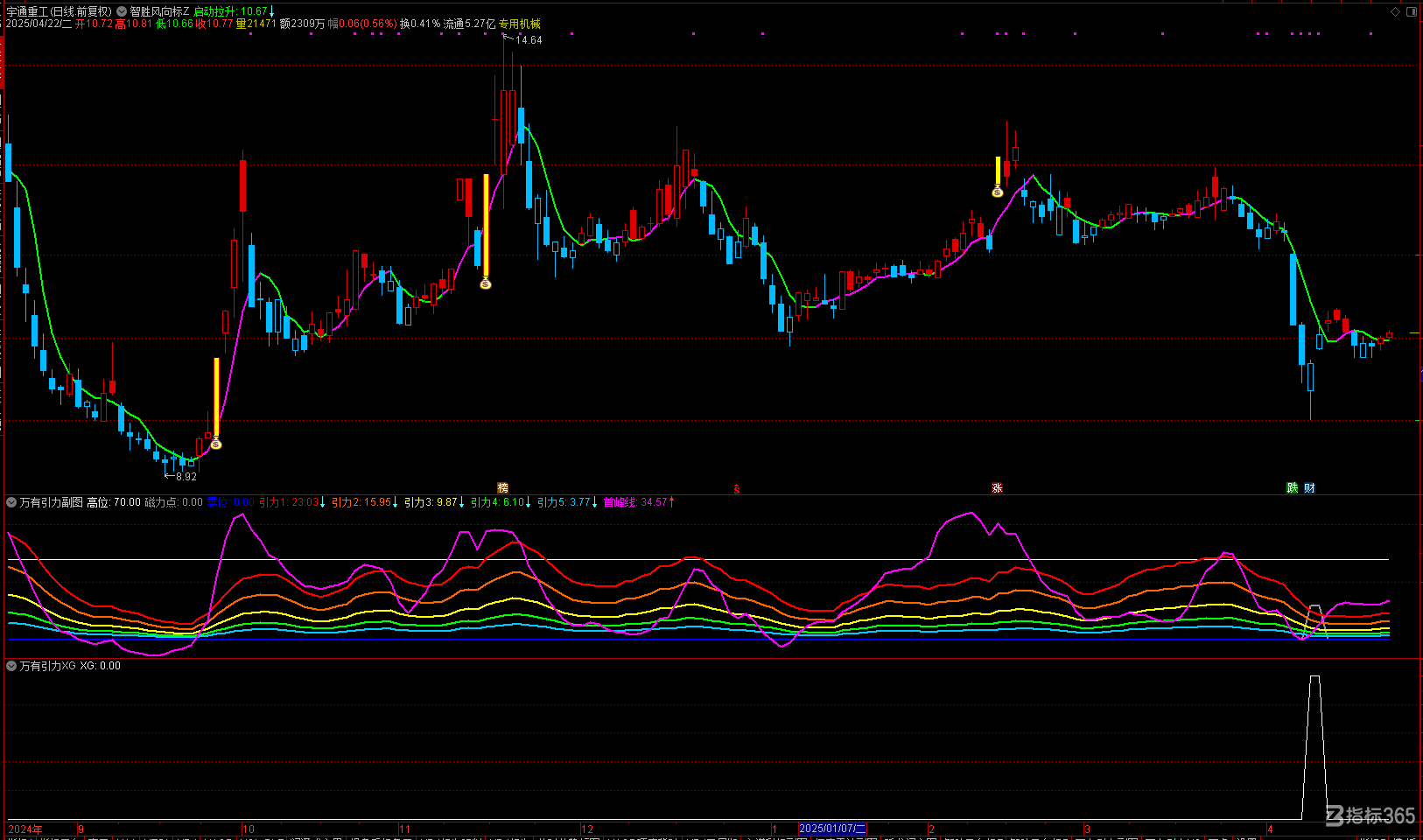Click the month 4 label on the time axis
Screen dimensions: 1423x840
1270,829
